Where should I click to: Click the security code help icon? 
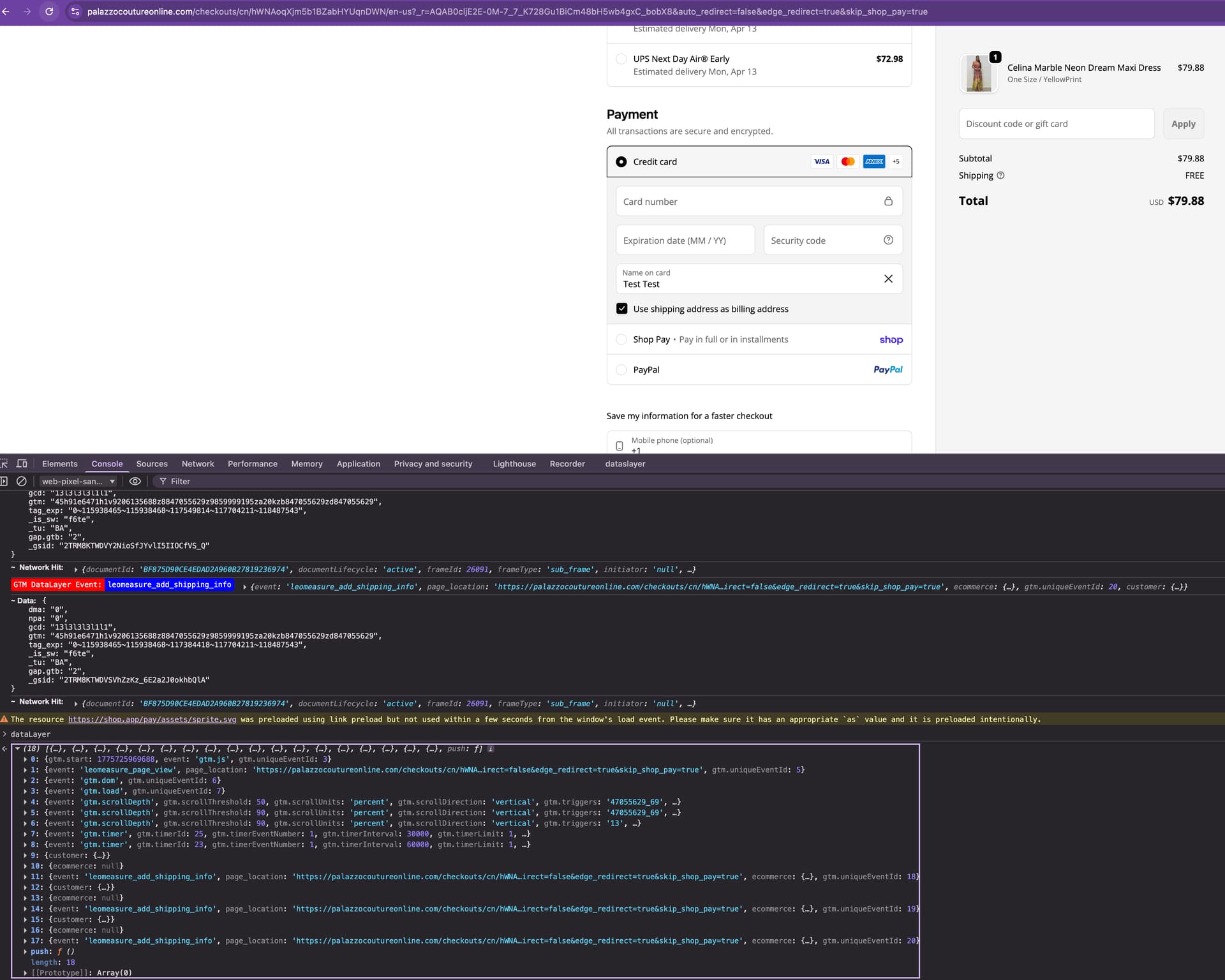click(x=888, y=240)
